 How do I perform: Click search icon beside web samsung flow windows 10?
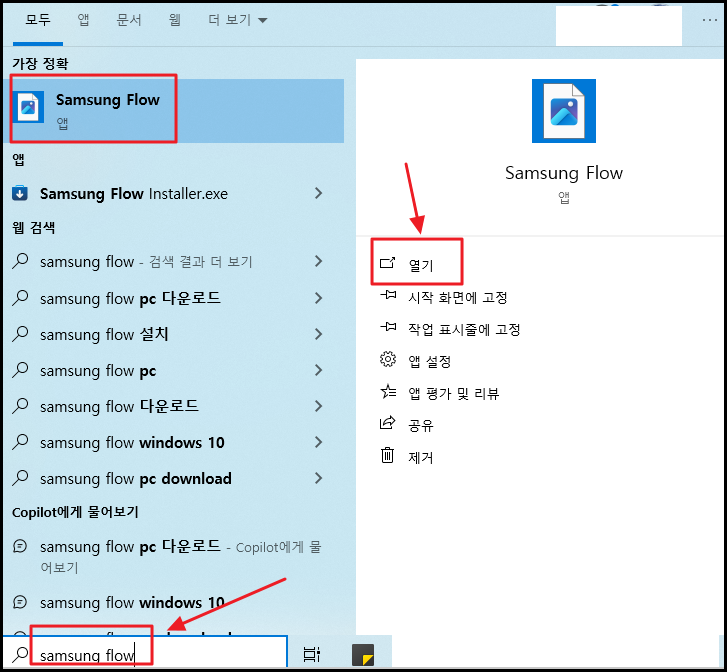tap(20, 442)
